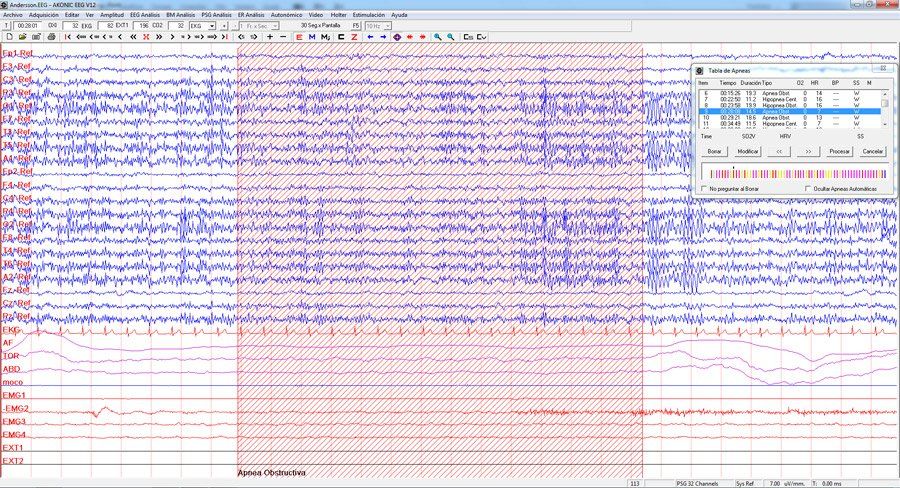Screen dimensions: 900x488
Task: Click the colored apnea timeline strip
Action: (794, 173)
